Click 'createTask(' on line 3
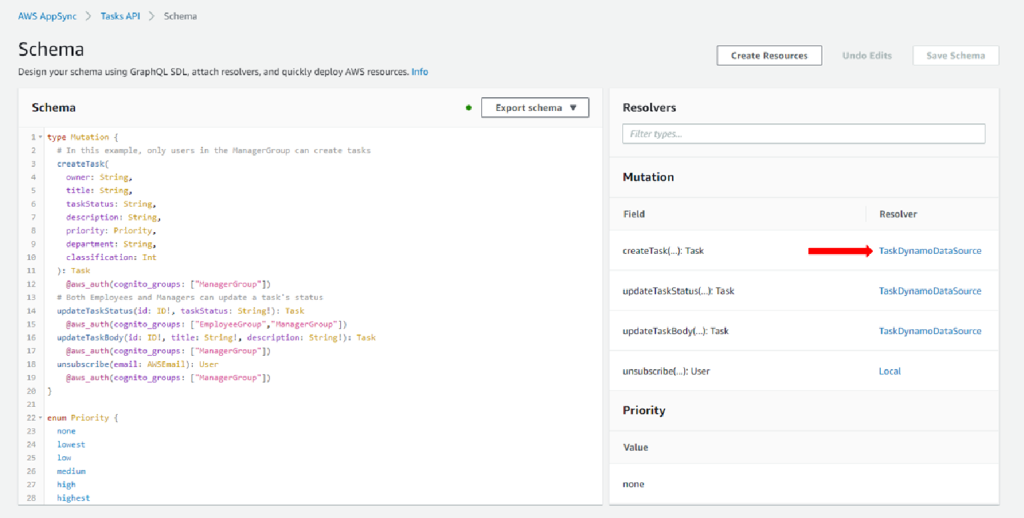The height and width of the screenshot is (518, 1024). pyautogui.click(x=81, y=164)
